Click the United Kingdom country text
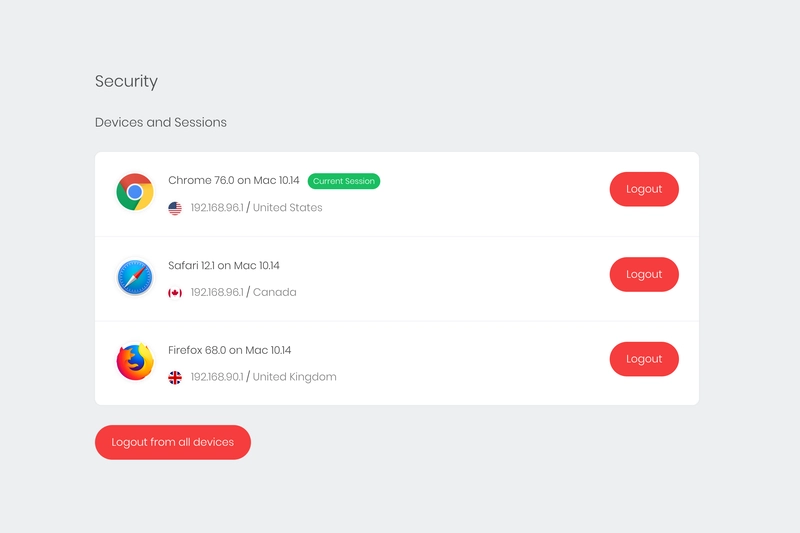Viewport: 800px width, 533px height. point(294,377)
